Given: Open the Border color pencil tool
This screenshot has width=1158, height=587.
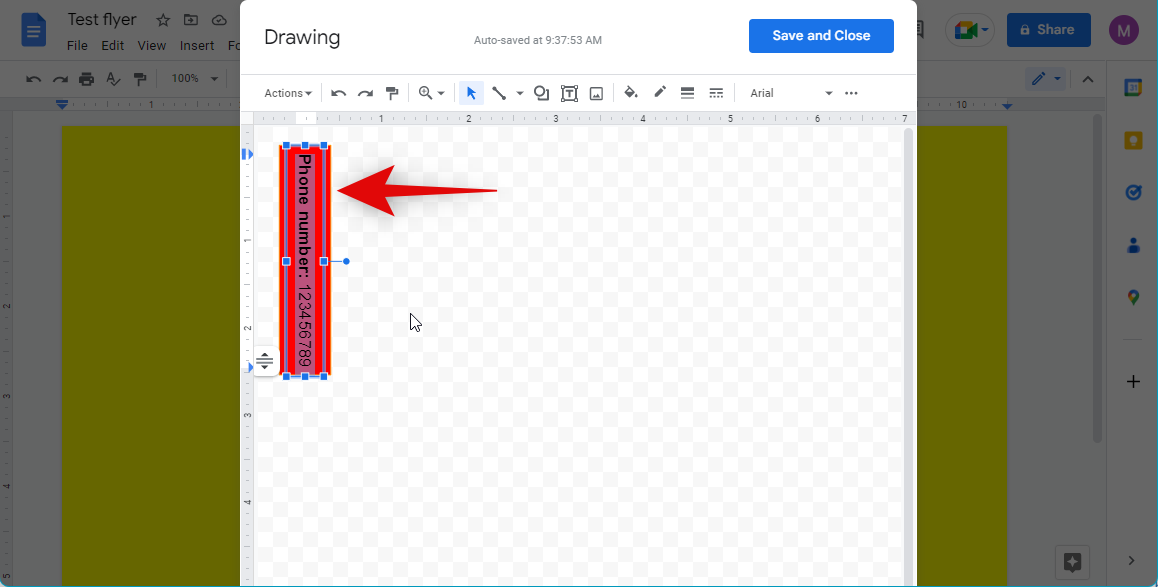Looking at the screenshot, I should [x=660, y=93].
